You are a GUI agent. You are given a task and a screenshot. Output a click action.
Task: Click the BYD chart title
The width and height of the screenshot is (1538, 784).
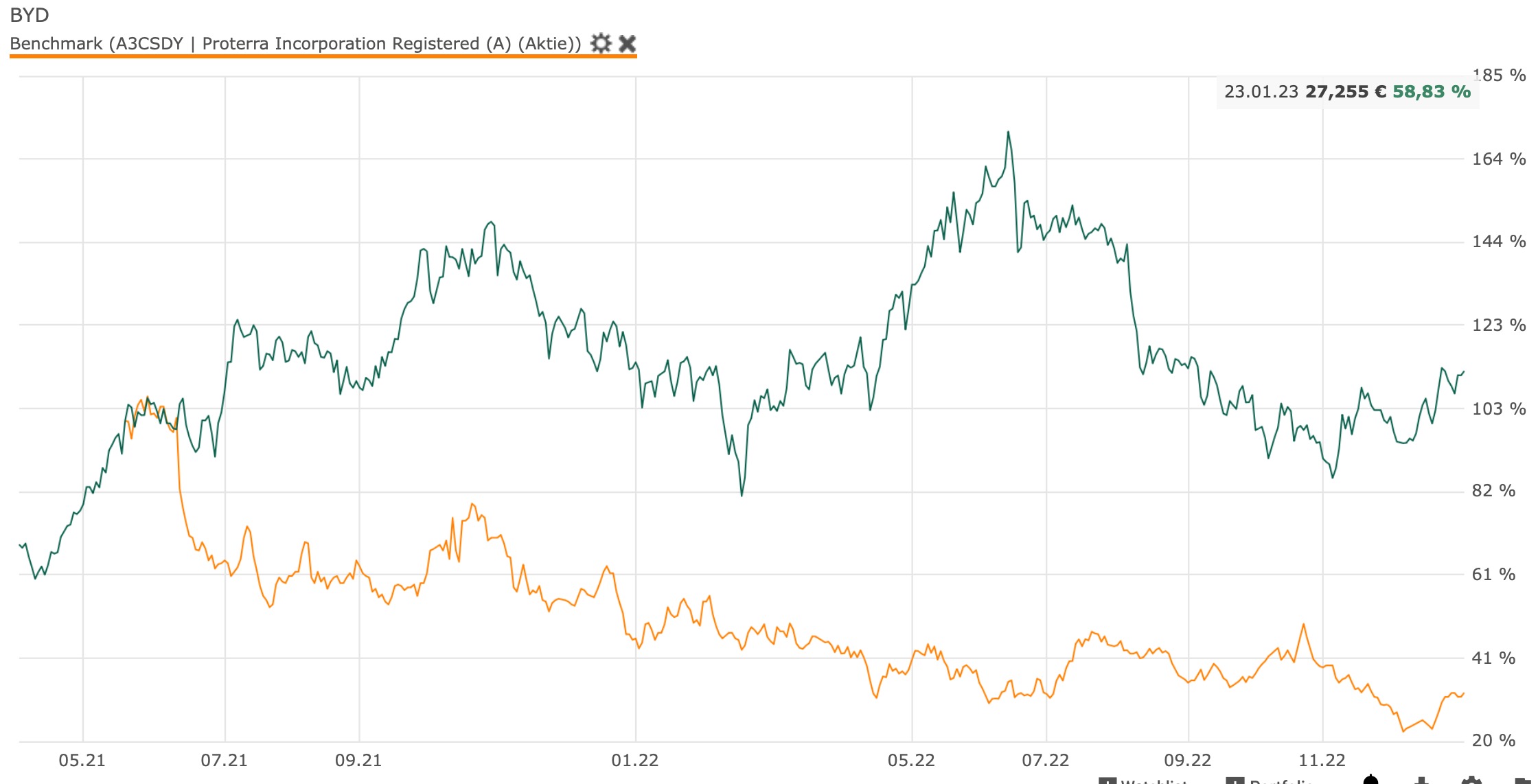tap(30, 15)
